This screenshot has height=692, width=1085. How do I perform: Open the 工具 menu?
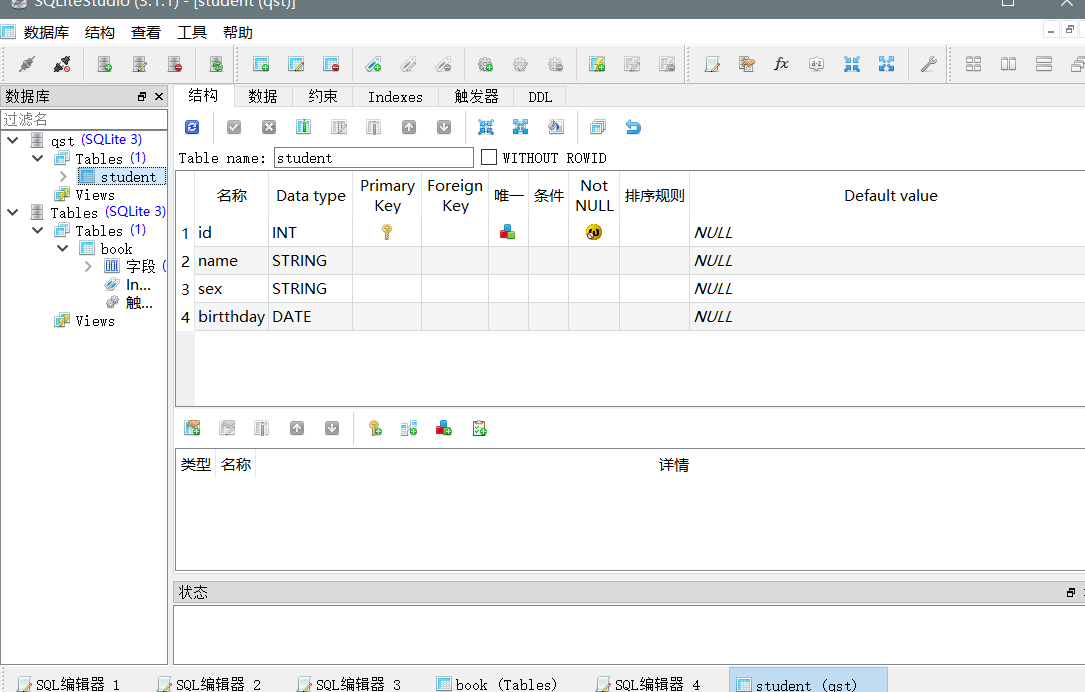[x=192, y=33]
